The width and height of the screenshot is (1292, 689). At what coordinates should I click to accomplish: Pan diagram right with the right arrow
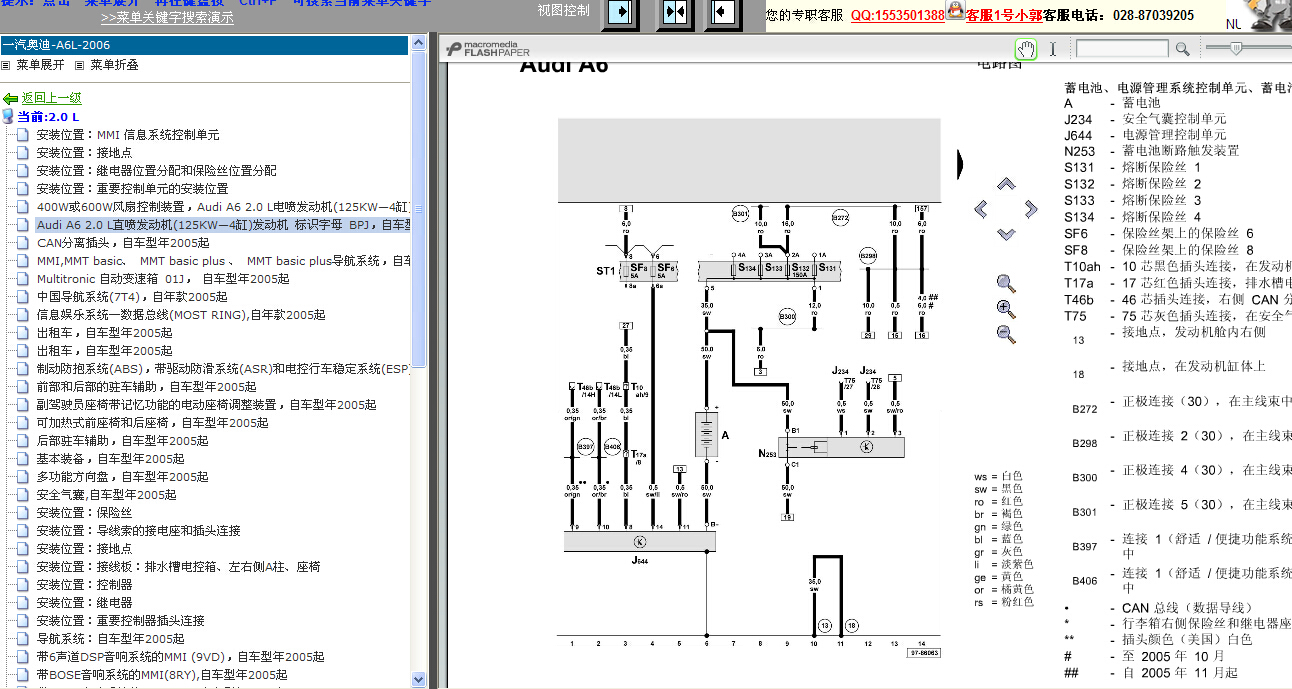[x=1031, y=209]
